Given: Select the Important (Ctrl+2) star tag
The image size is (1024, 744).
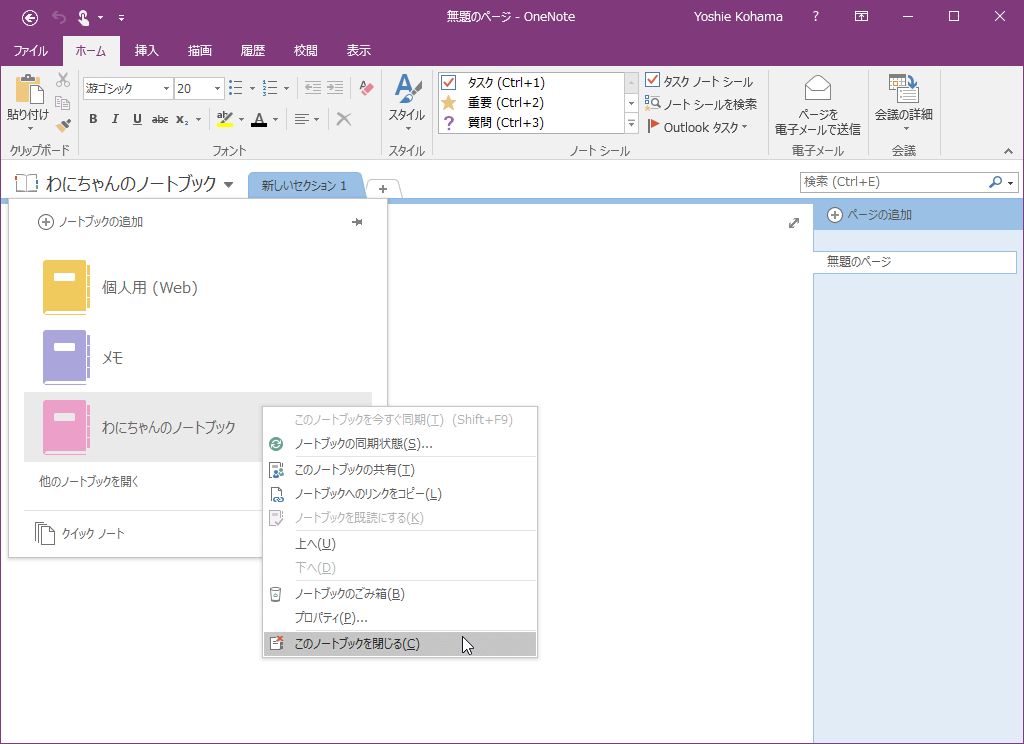Looking at the screenshot, I should point(532,103).
